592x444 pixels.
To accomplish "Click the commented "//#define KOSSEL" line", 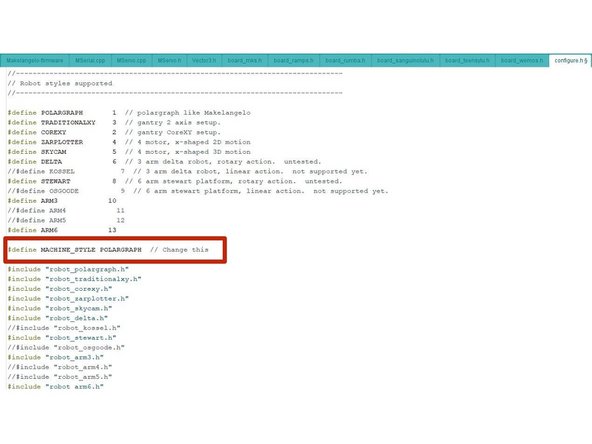I will 187,172.
